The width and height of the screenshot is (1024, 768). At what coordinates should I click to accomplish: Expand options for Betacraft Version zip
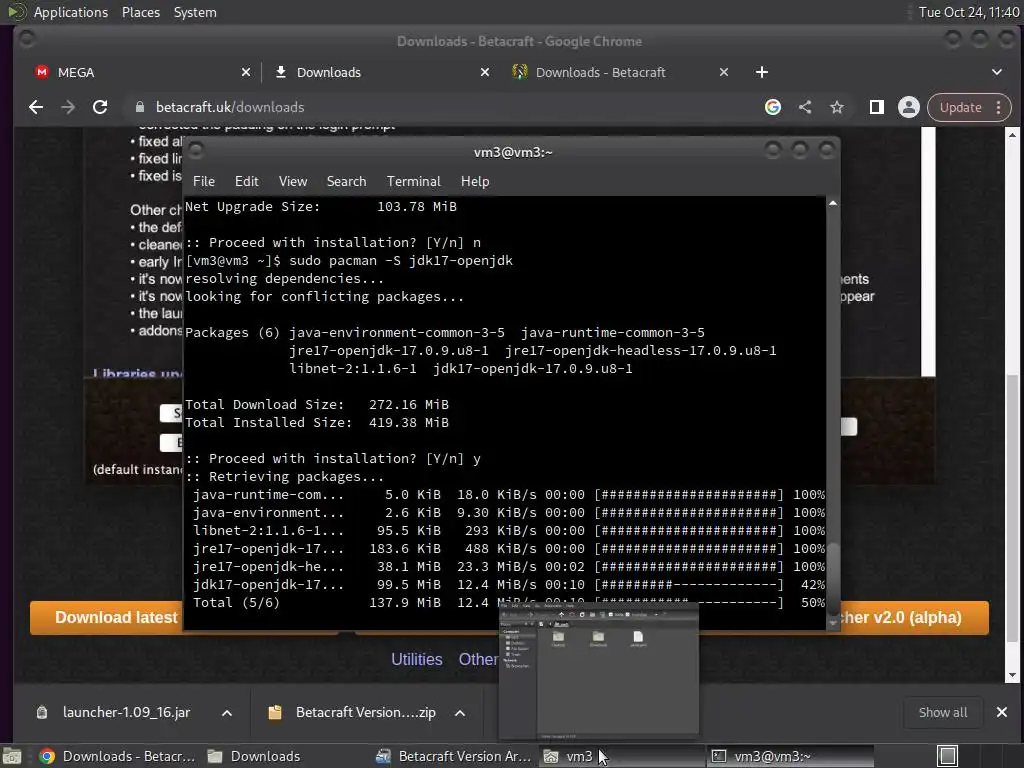click(460, 713)
